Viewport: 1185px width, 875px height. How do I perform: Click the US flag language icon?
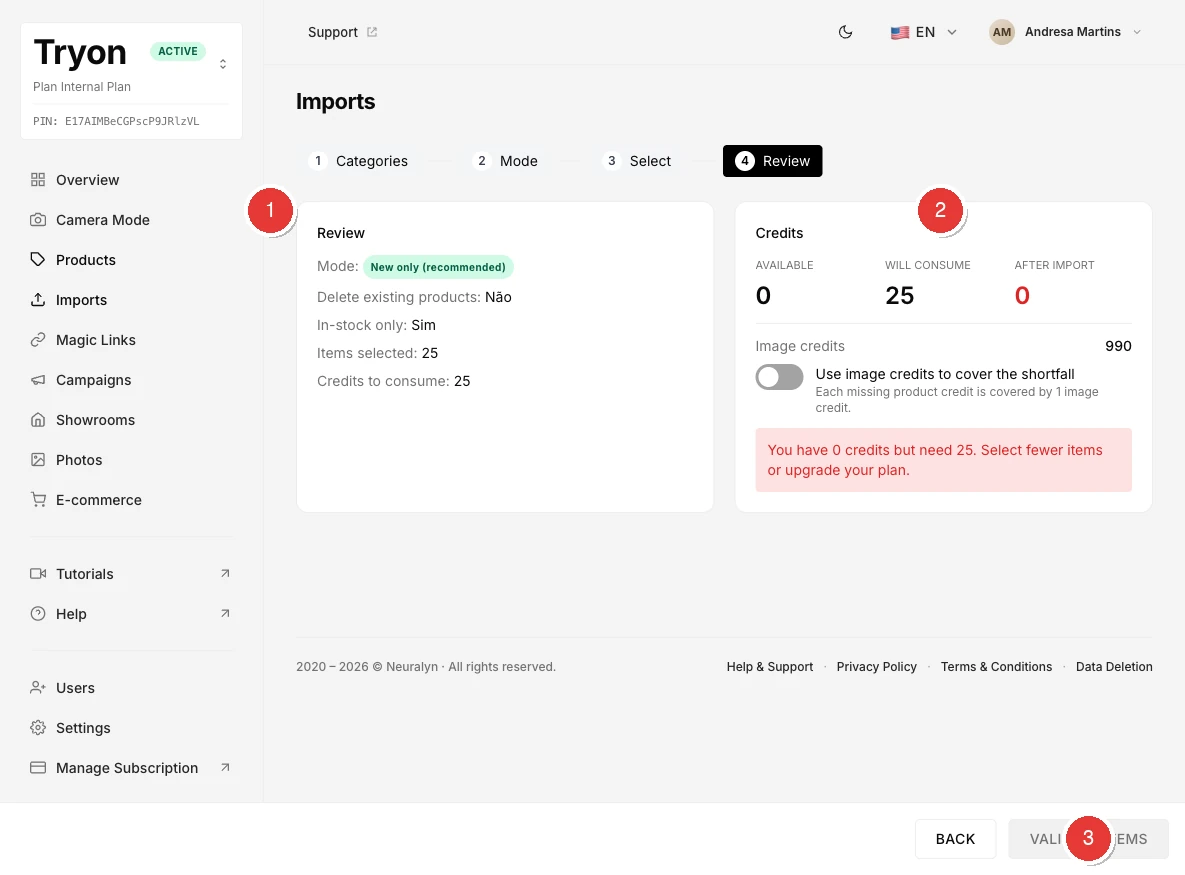[899, 32]
